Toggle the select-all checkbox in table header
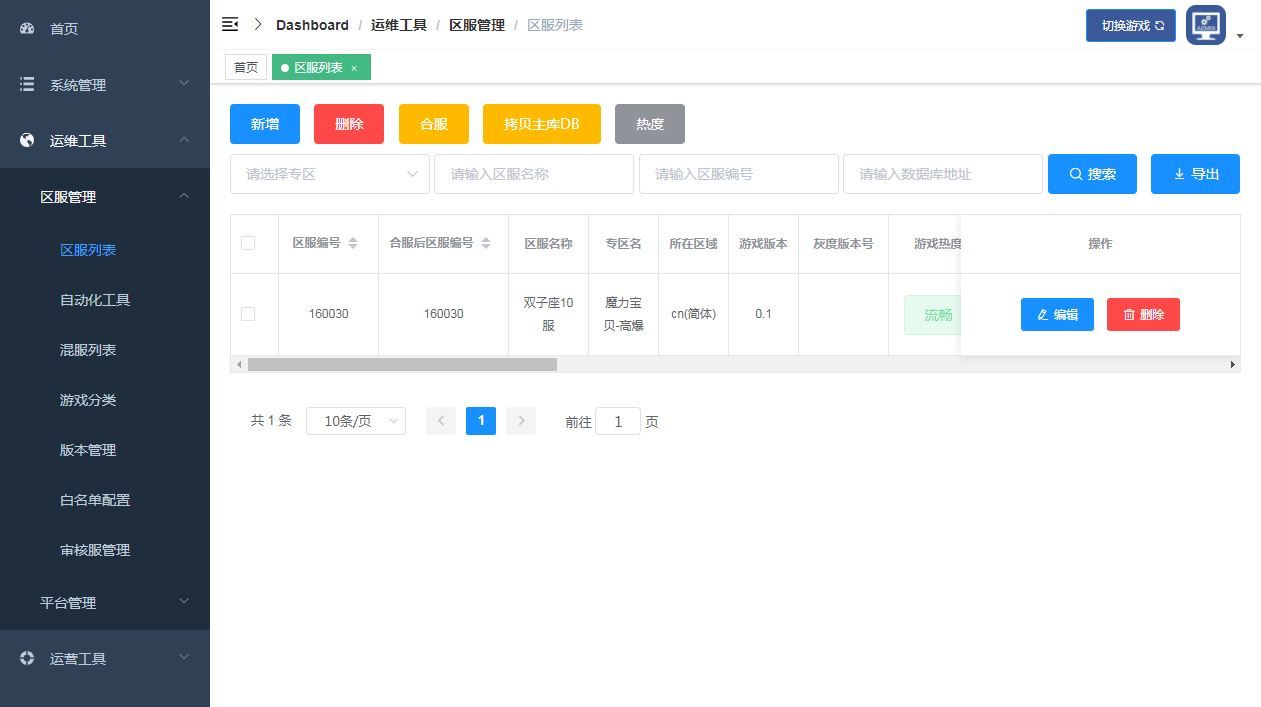Image resolution: width=1261 pixels, height=707 pixels. (x=248, y=243)
